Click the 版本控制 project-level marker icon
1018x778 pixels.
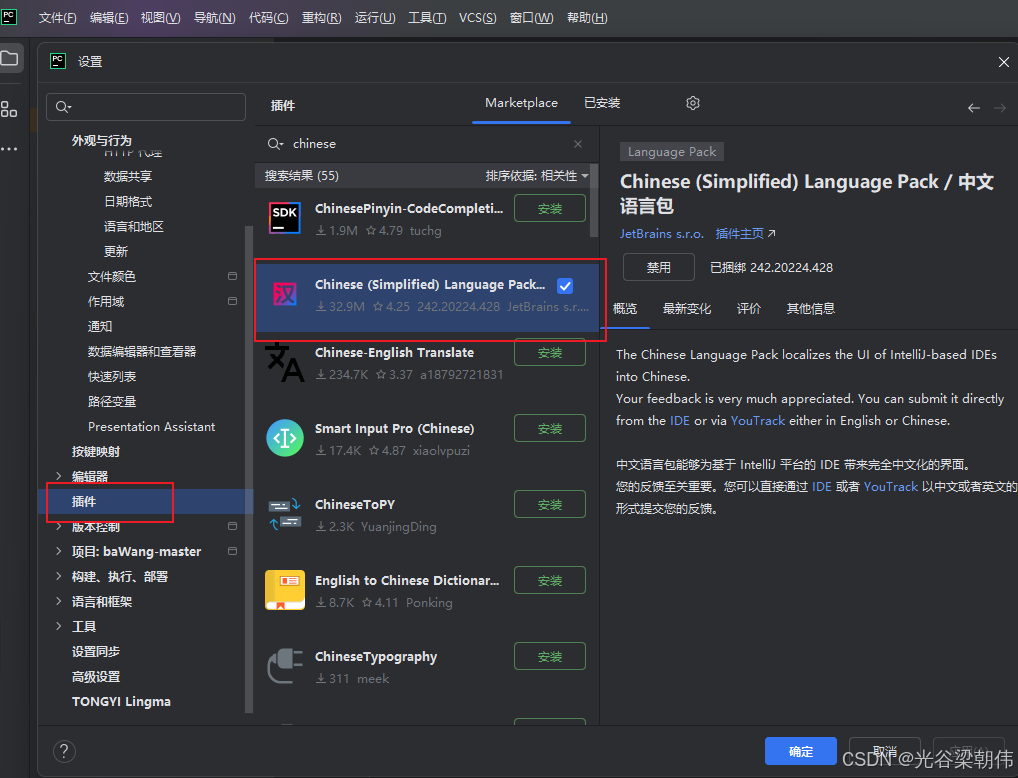232,526
